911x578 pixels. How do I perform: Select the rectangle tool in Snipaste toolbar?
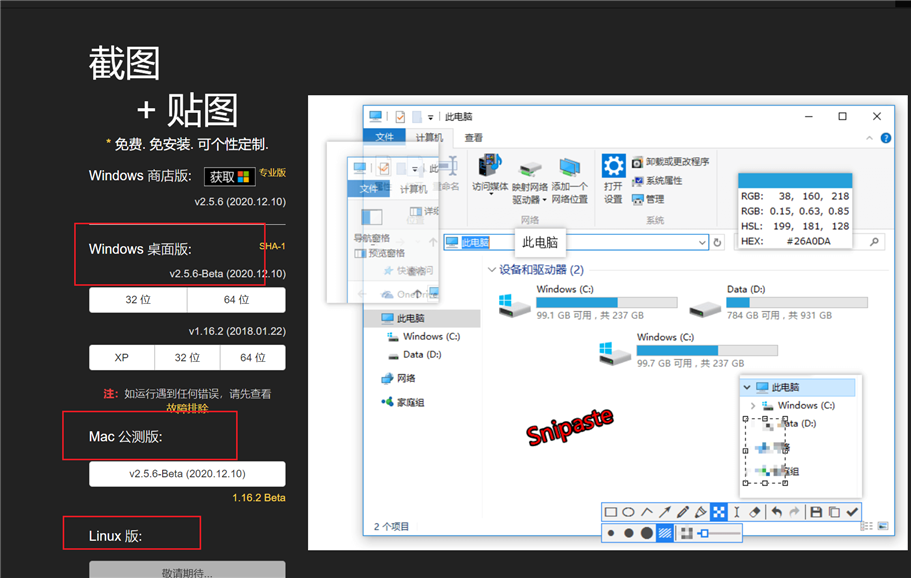(610, 512)
